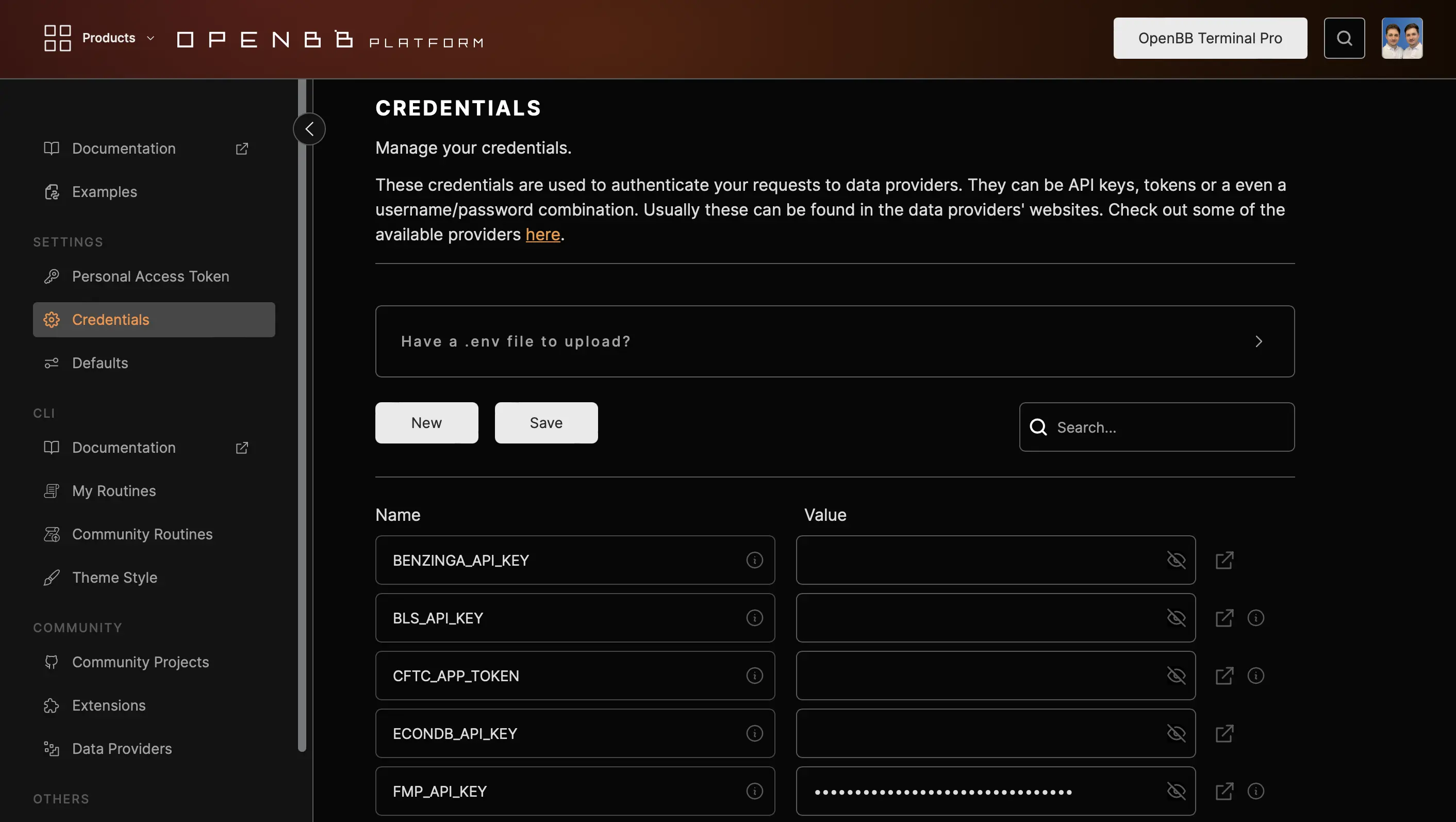Screen dimensions: 1456x822
Task: Open Community Projects section
Action: pos(140,661)
